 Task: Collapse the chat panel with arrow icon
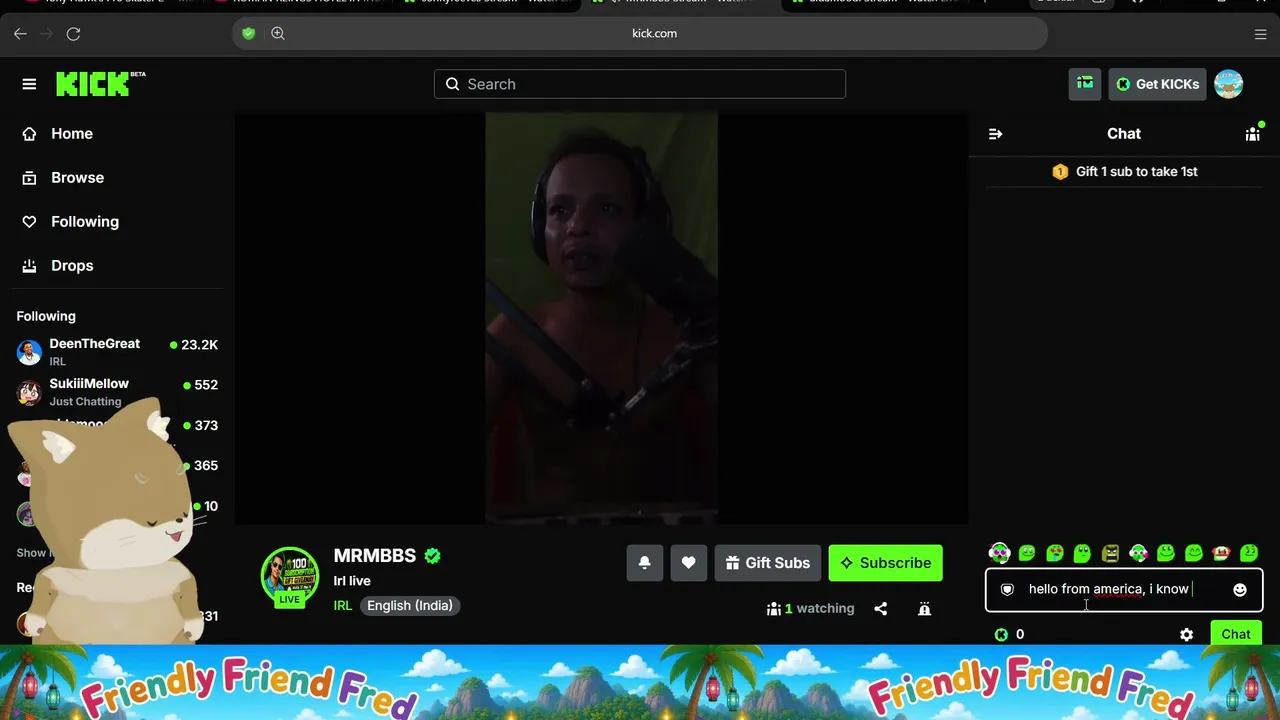point(995,134)
